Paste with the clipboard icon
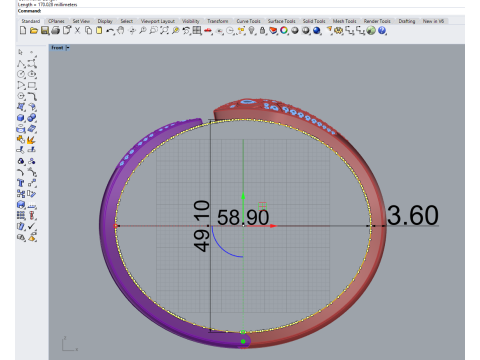 pyautogui.click(x=99, y=31)
